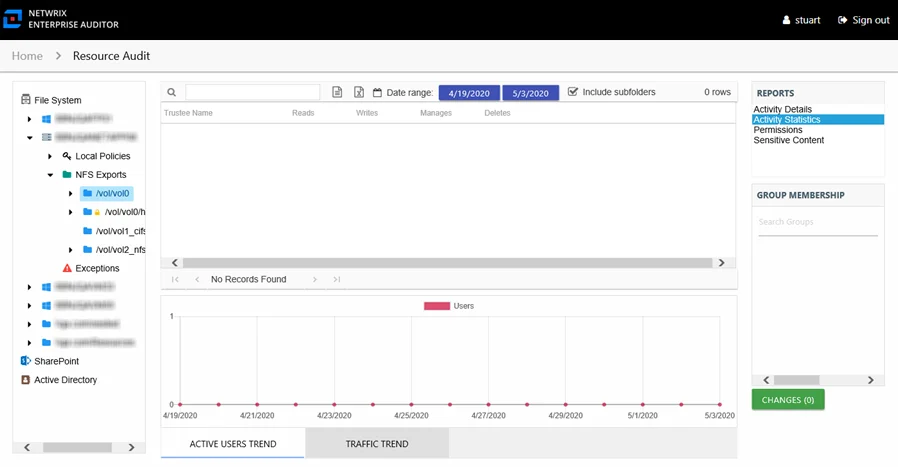The image size is (898, 467).
Task: Select Activity Statistics report
Action: [x=818, y=119]
